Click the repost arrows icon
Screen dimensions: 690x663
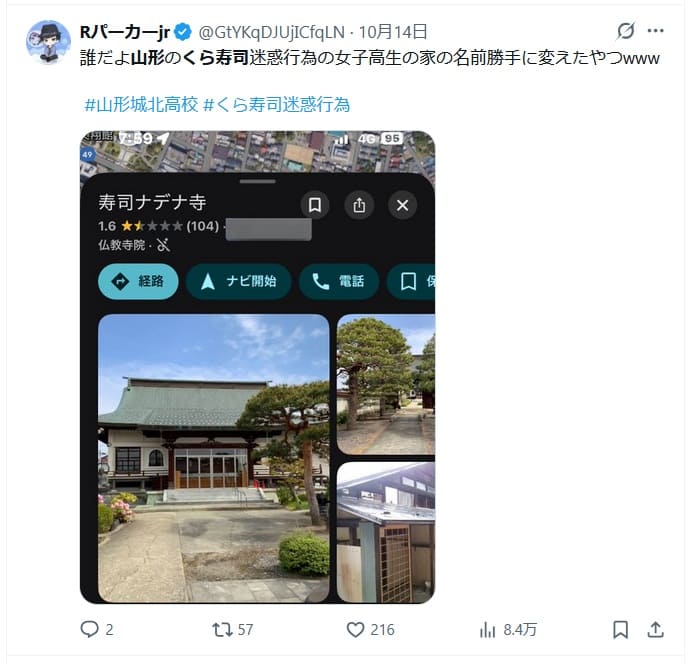pyautogui.click(x=222, y=630)
